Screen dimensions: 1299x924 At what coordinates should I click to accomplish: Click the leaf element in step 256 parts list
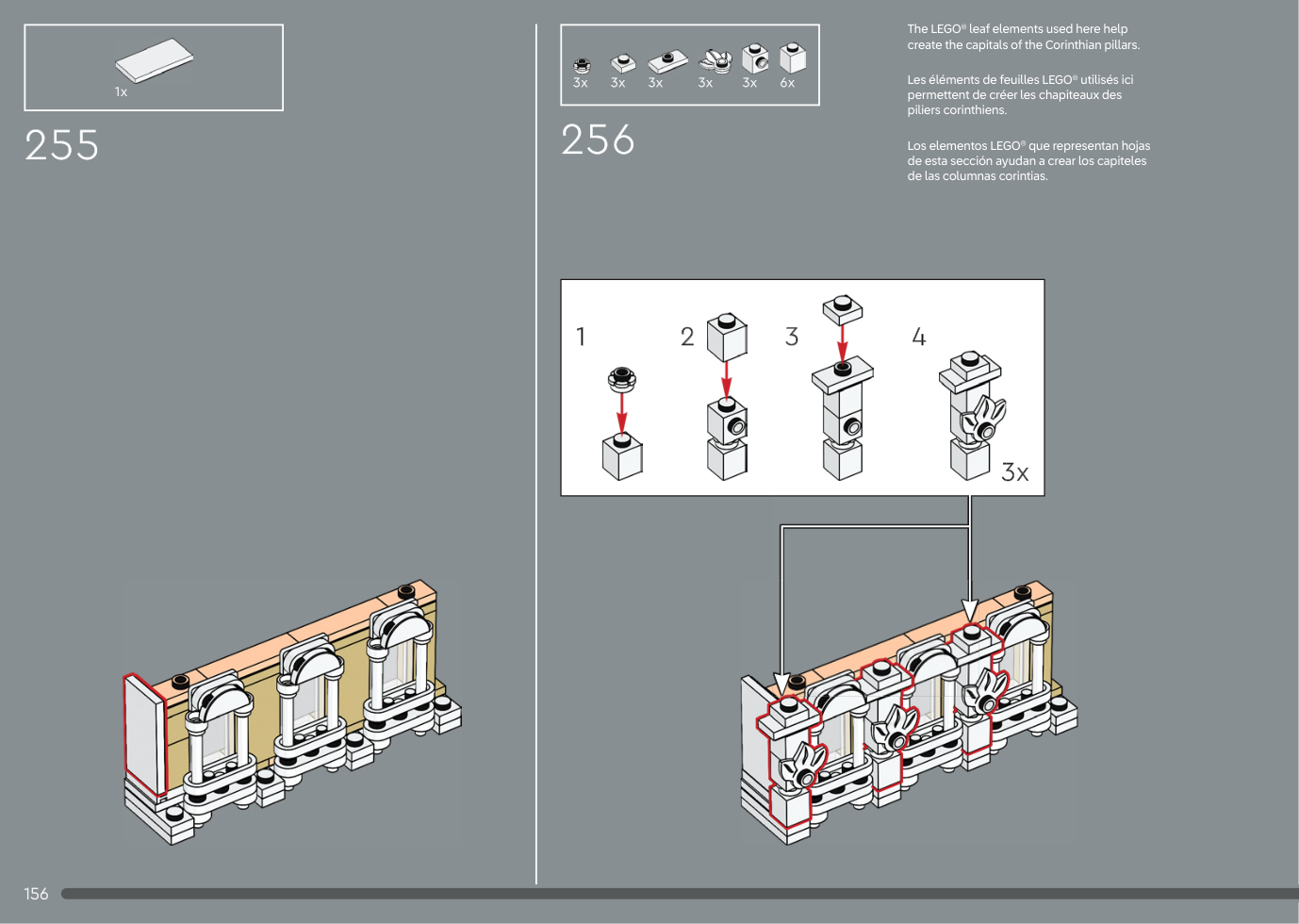pos(715,61)
